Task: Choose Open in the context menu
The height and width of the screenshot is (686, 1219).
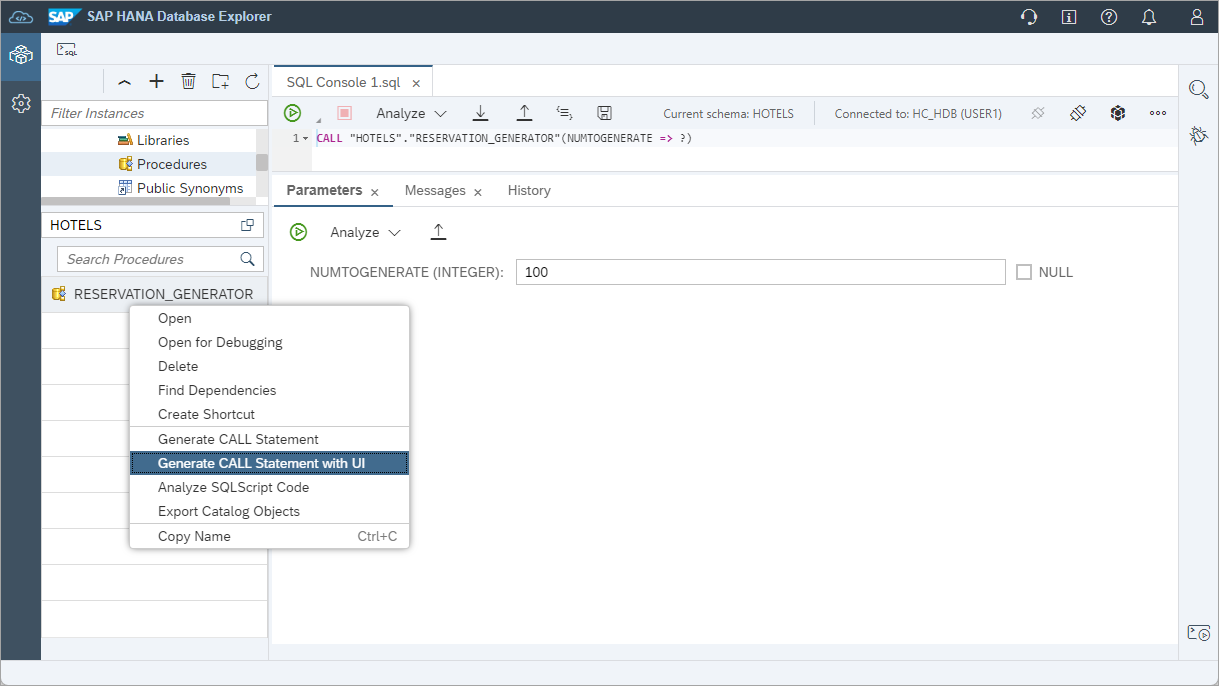Action: (x=269, y=318)
